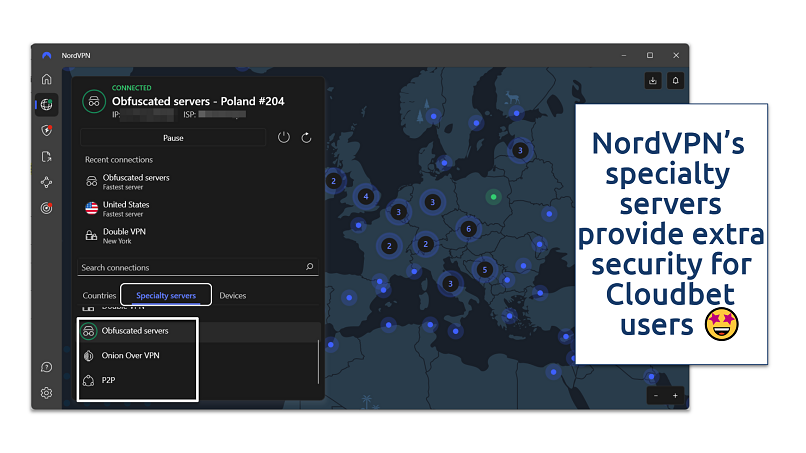Select the Specialty servers tab
Image resolution: width=806 pixels, height=453 pixels.
tap(166, 295)
